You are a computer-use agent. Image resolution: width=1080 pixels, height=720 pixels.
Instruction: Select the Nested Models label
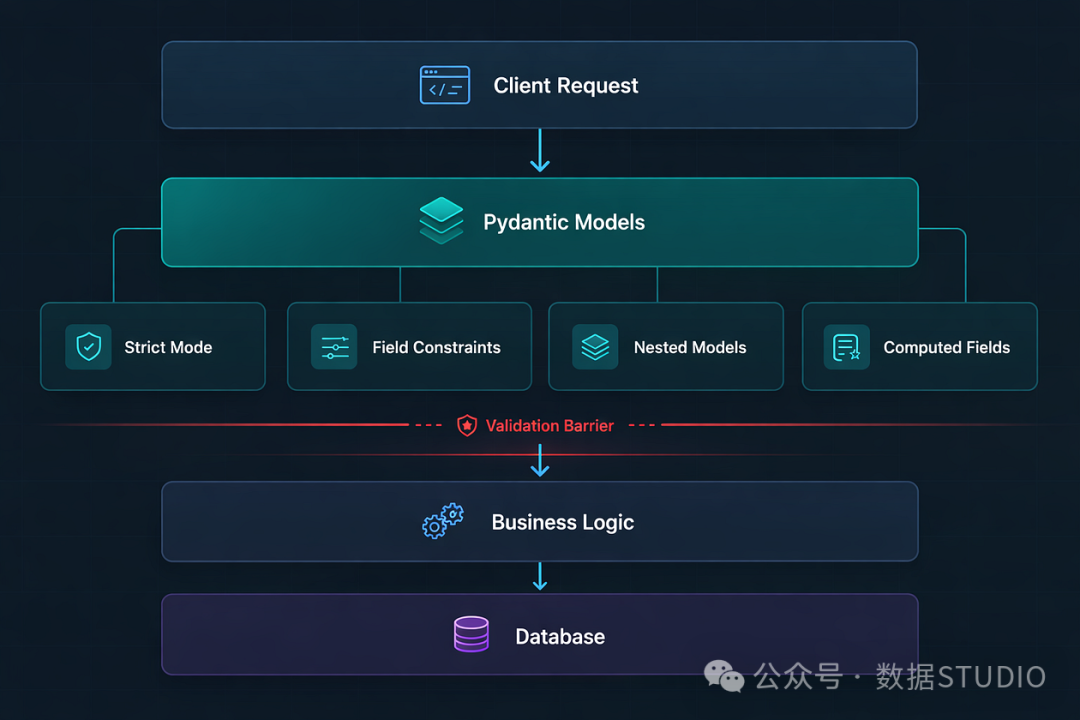689,347
